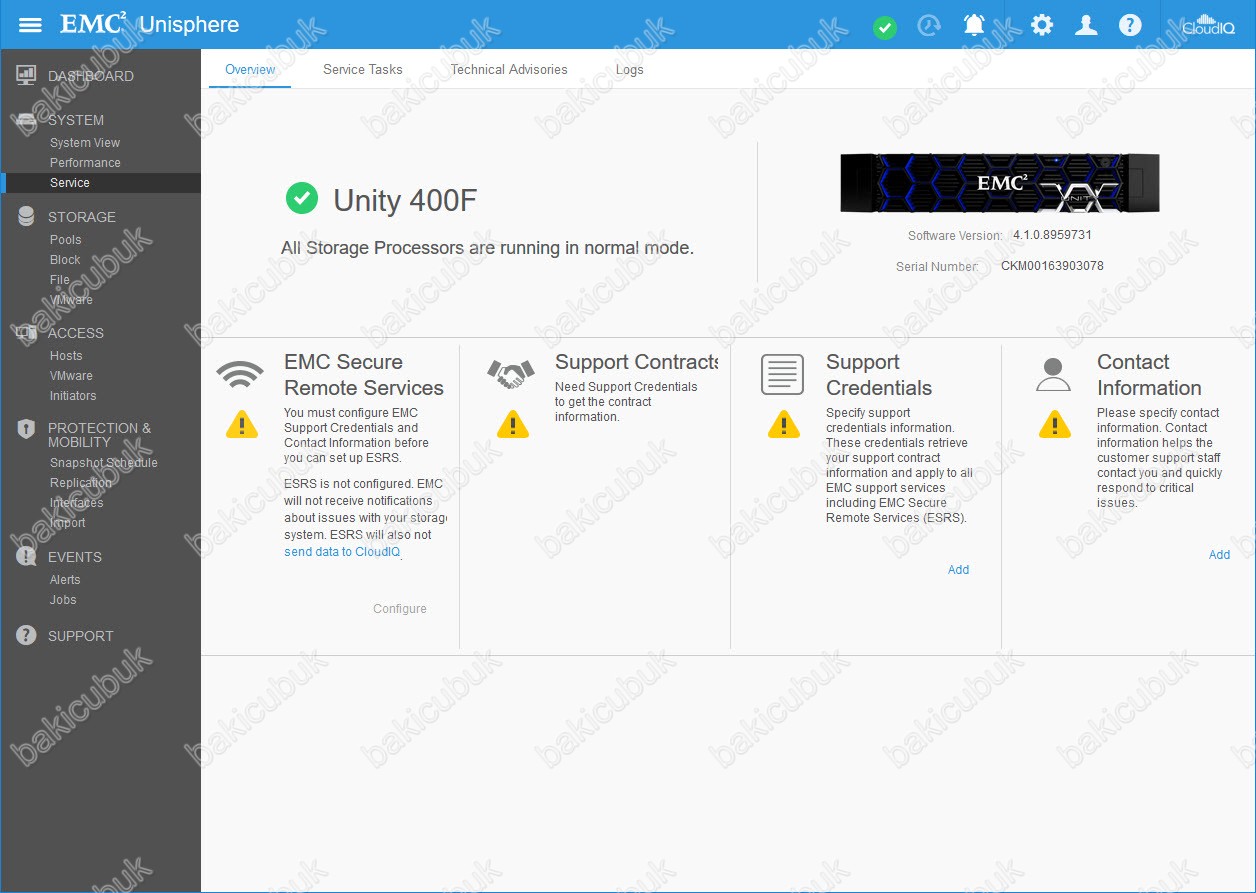This screenshot has width=1256, height=893.
Task: Click the EMC Secure Remote Services wifi icon
Action: pos(240,374)
